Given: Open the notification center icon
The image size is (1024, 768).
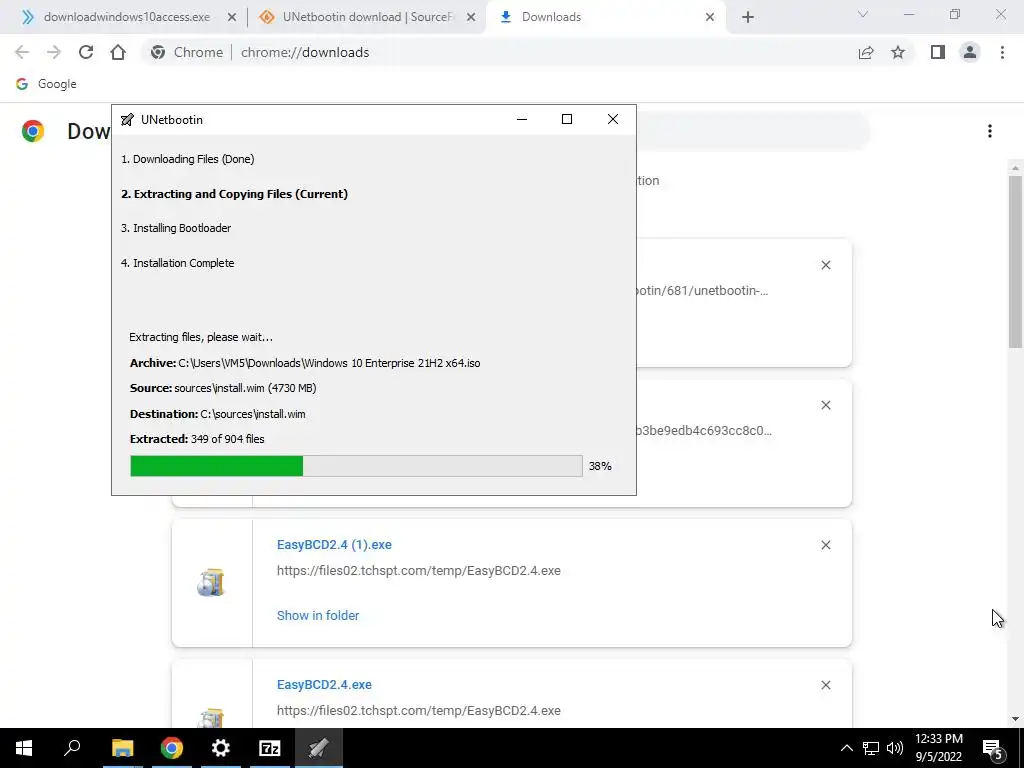Looking at the screenshot, I should pos(993,748).
